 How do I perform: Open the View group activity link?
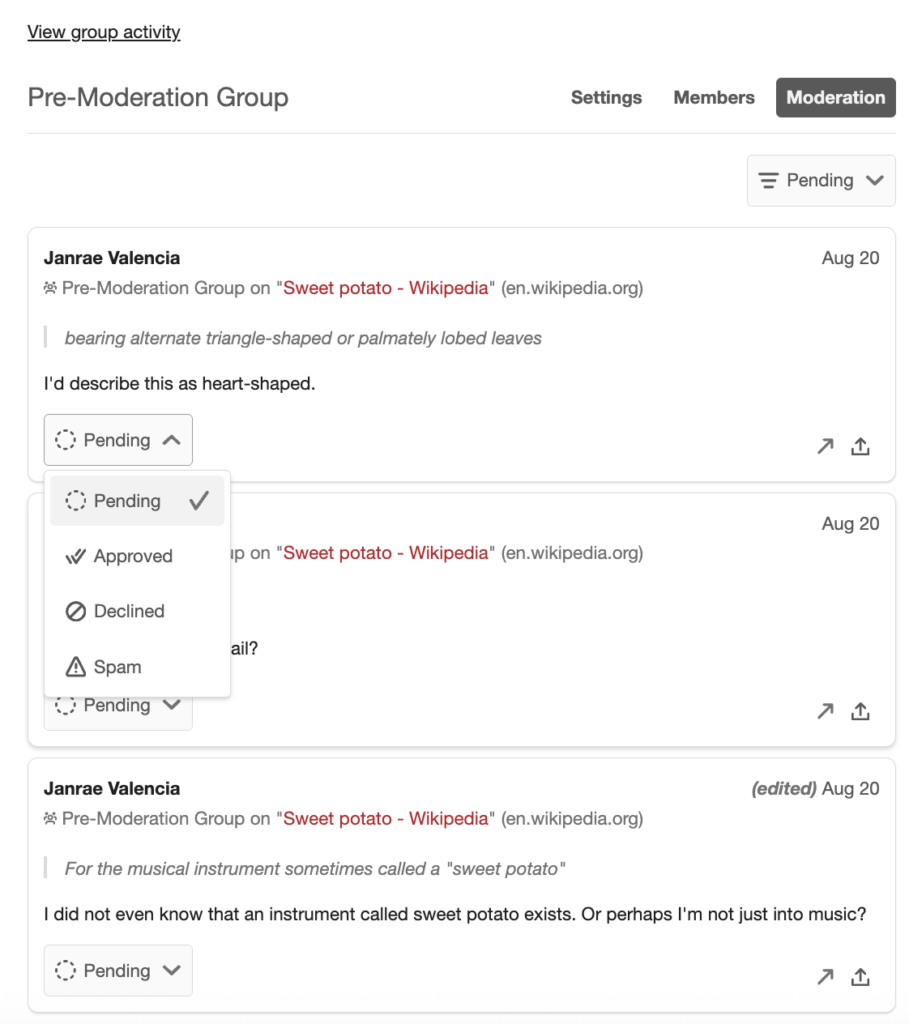[104, 31]
